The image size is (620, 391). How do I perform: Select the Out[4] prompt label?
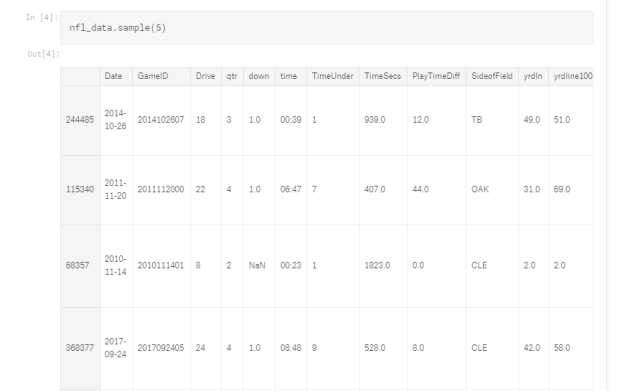coord(43,54)
